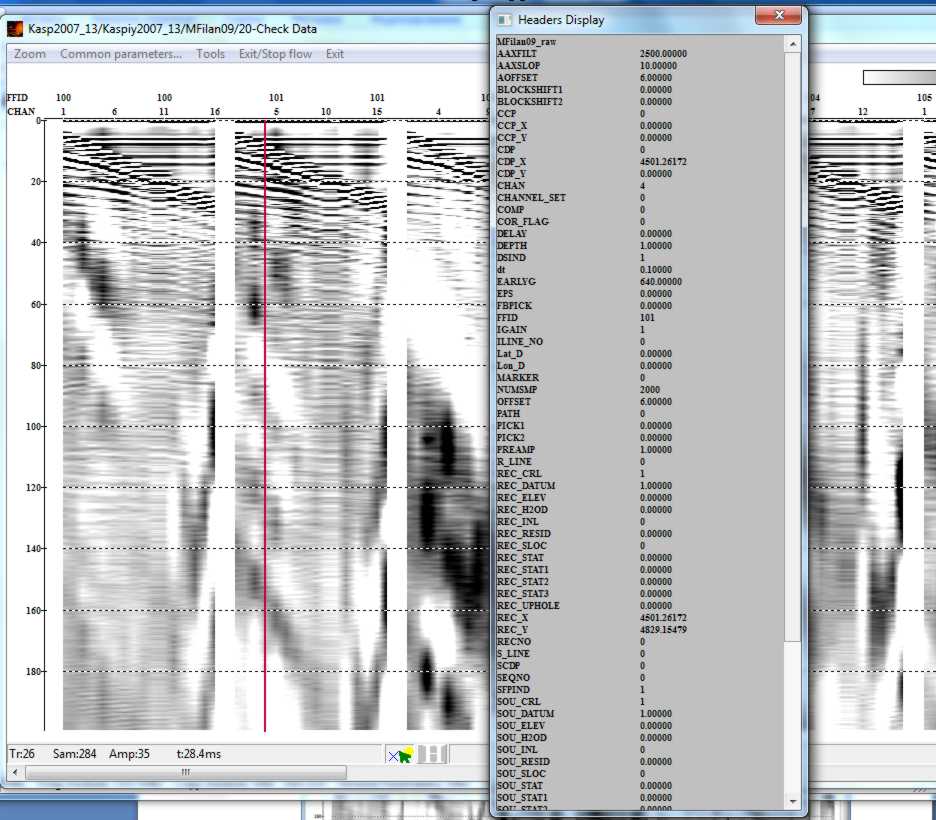Select the NUMSMP header name
Screen dimensions: 936x820
point(517,390)
